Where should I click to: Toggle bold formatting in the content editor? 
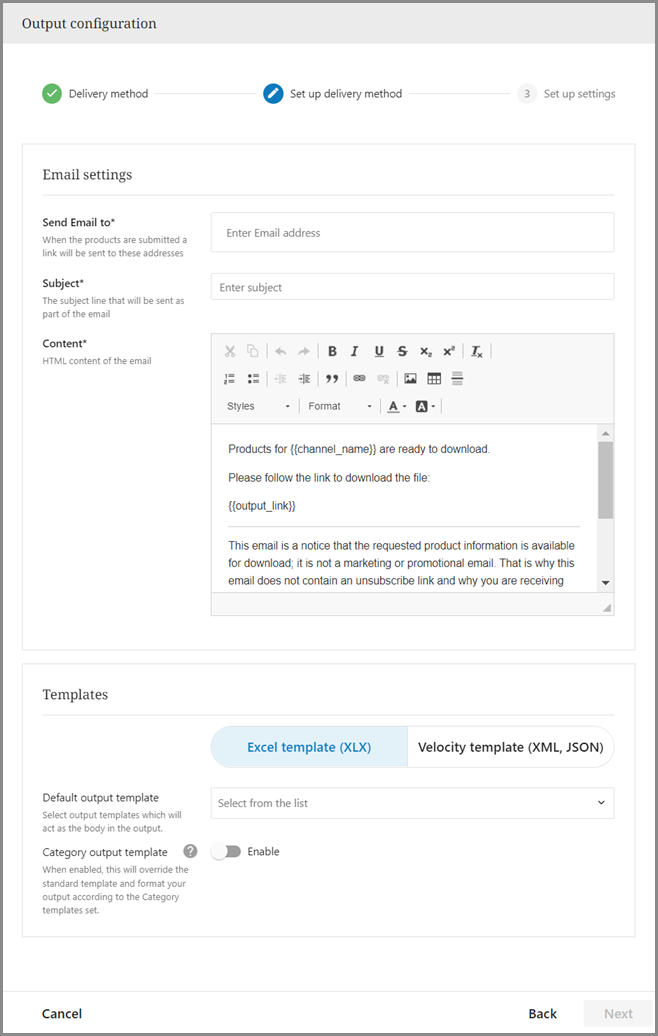coord(332,351)
